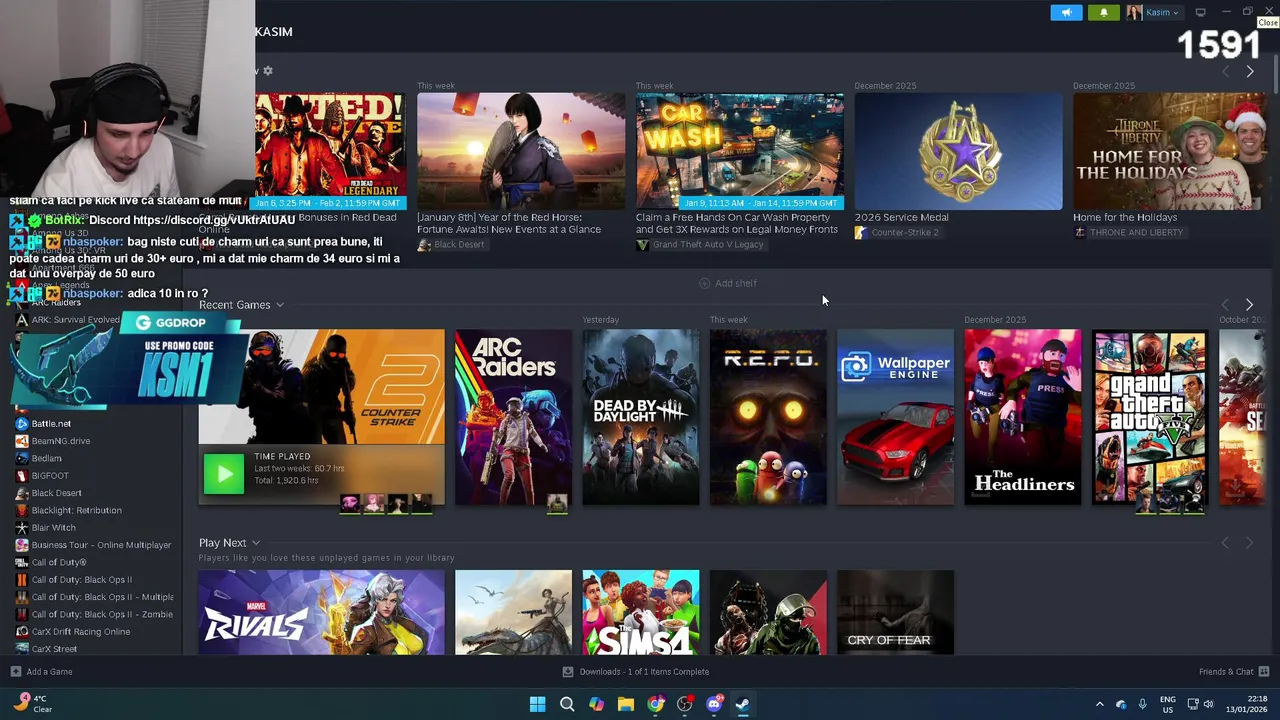Enter Big Picture mode monitor icon
This screenshot has width=1280, height=720.
click(1200, 12)
